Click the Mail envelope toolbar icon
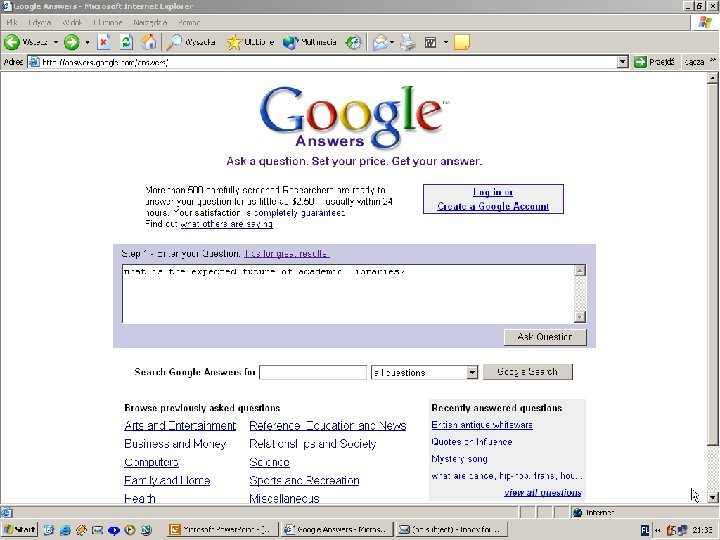 [x=379, y=42]
